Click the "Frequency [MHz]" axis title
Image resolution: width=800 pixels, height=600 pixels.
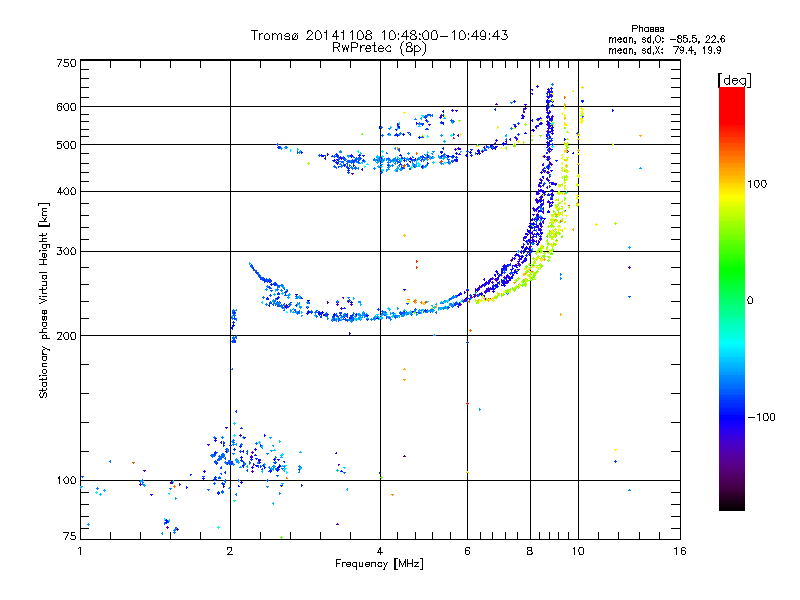click(379, 564)
